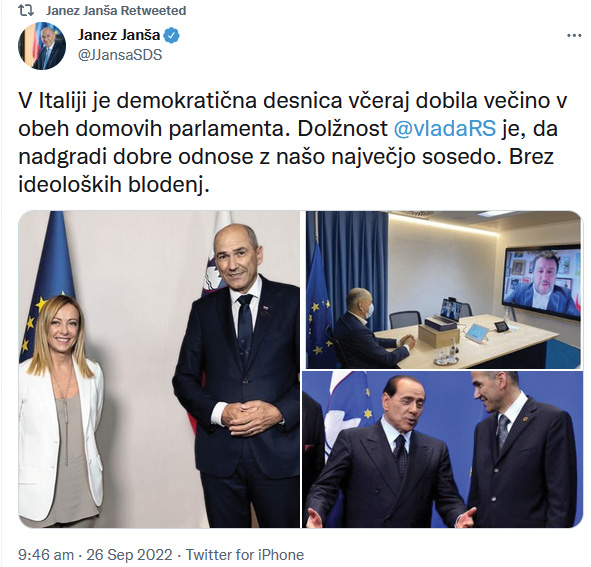This screenshot has width=591, height=567.
Task: Click the blue verified badge icon
Action: (172, 35)
